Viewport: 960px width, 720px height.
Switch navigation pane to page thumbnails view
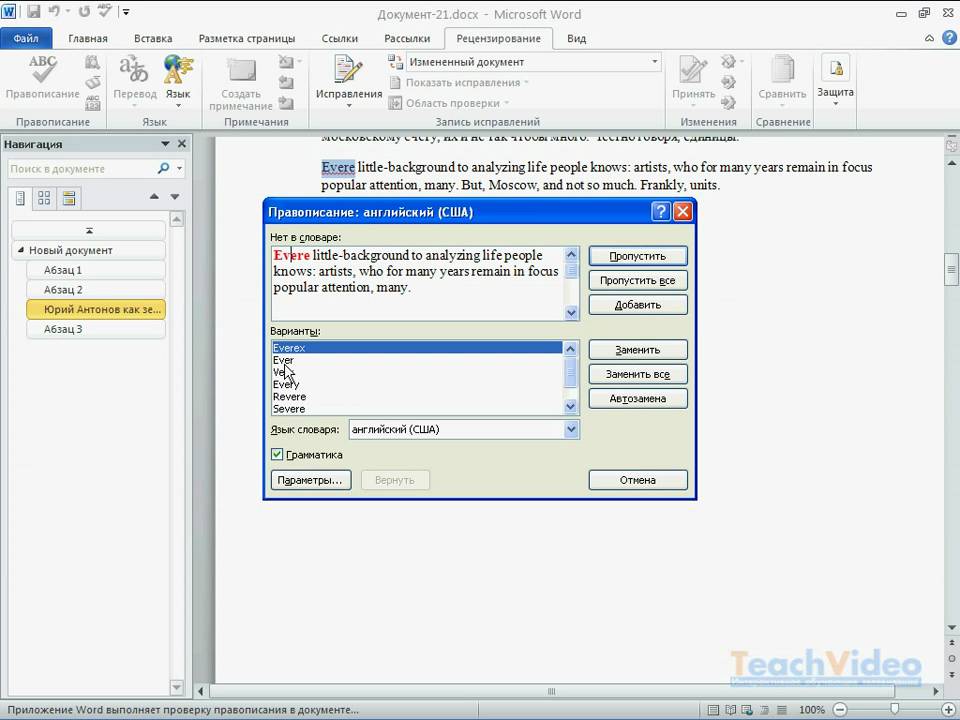coord(44,198)
